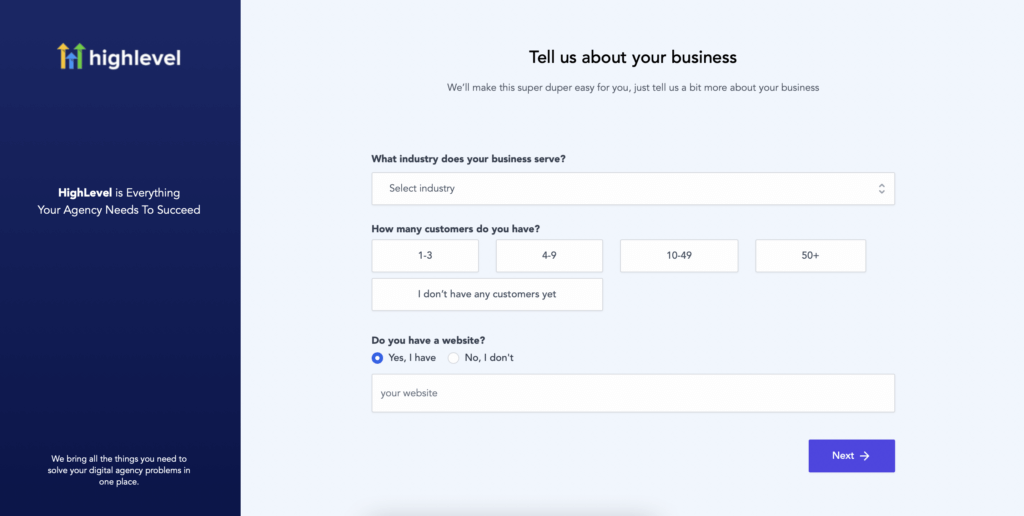Click the highlevel wordmark text logo

pos(135,58)
